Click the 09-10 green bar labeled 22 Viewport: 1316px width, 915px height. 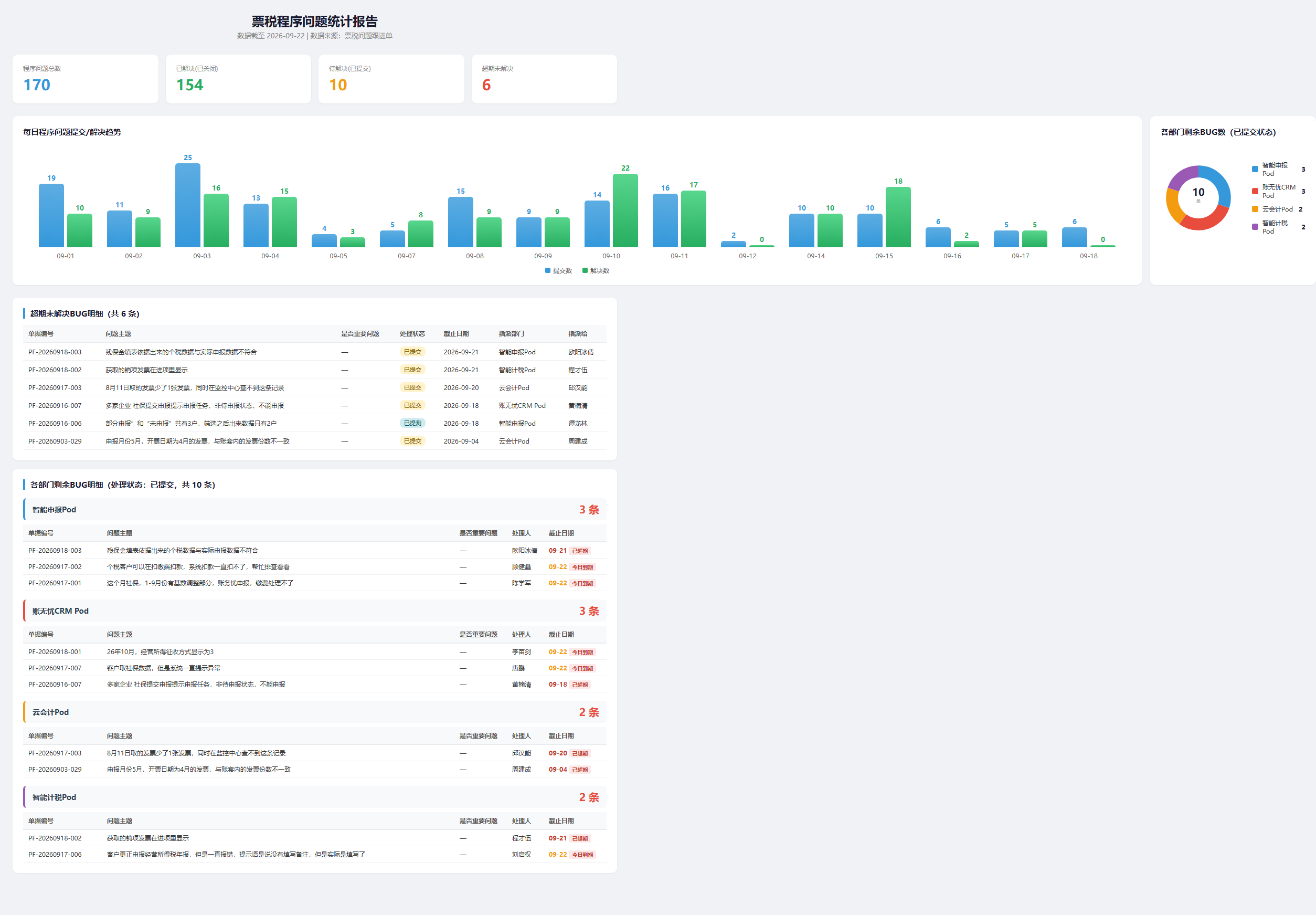pyautogui.click(x=625, y=211)
